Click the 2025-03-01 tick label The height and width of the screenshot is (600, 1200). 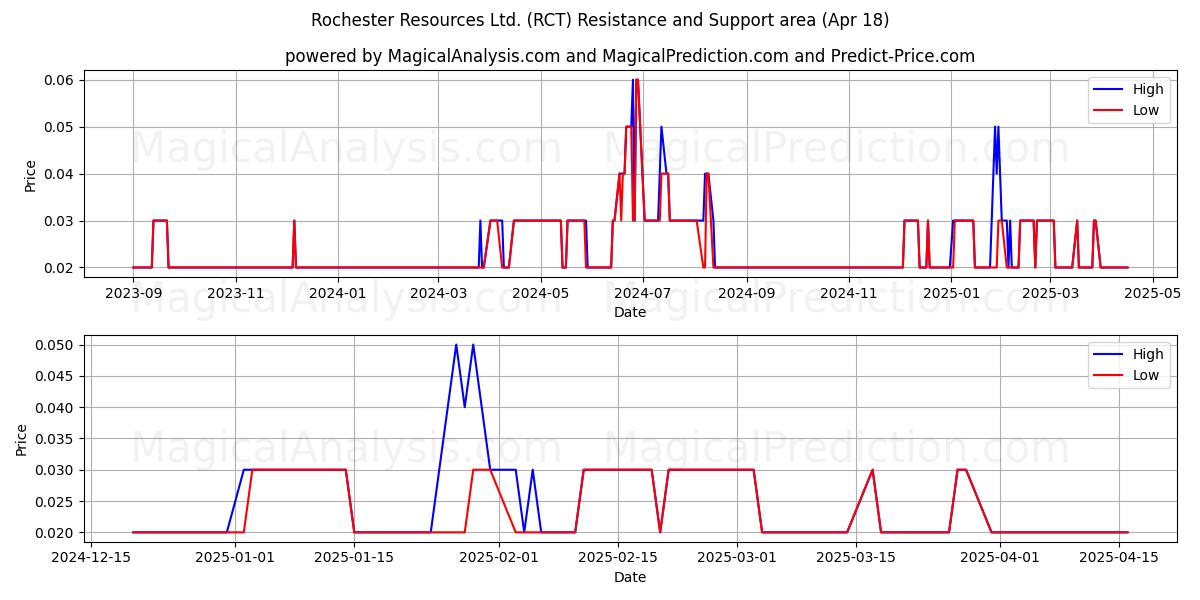736,558
